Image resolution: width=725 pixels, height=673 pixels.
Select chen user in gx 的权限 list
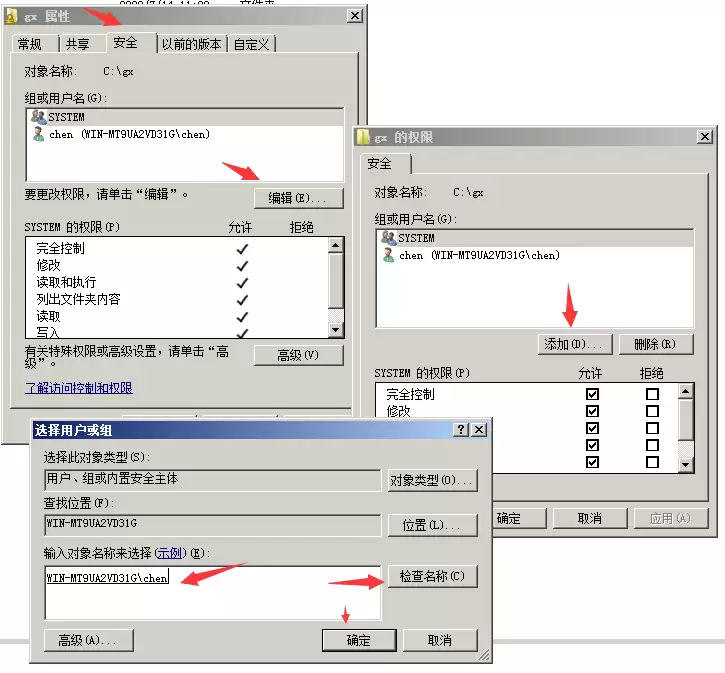pos(535,255)
